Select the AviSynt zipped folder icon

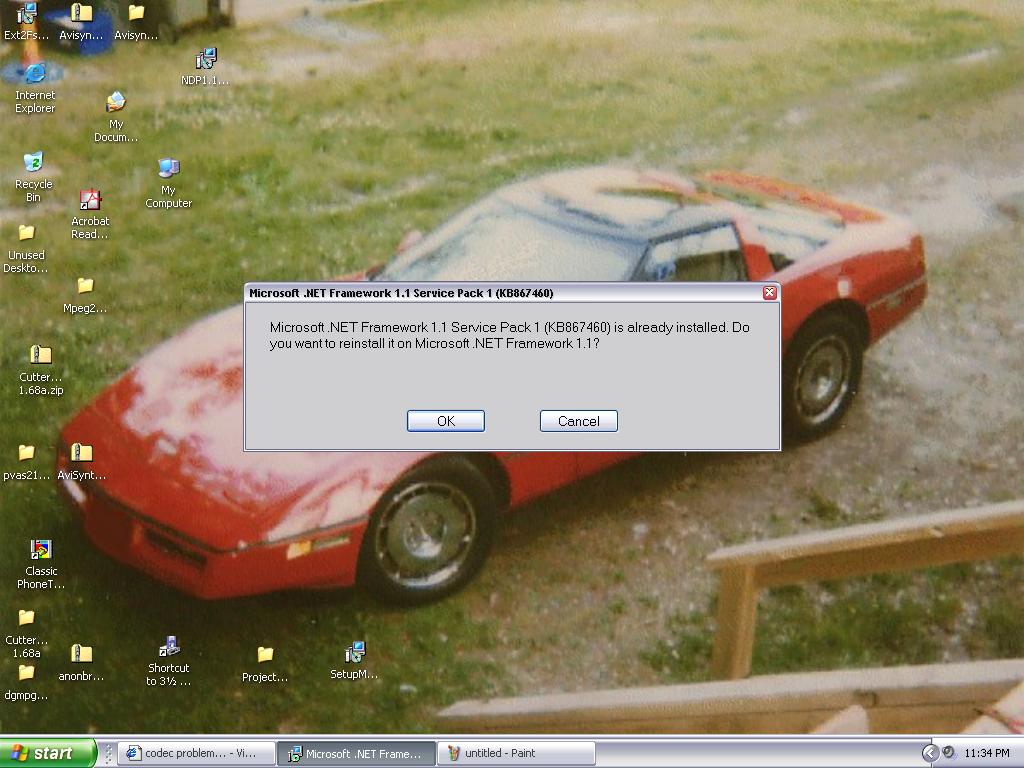tap(81, 462)
